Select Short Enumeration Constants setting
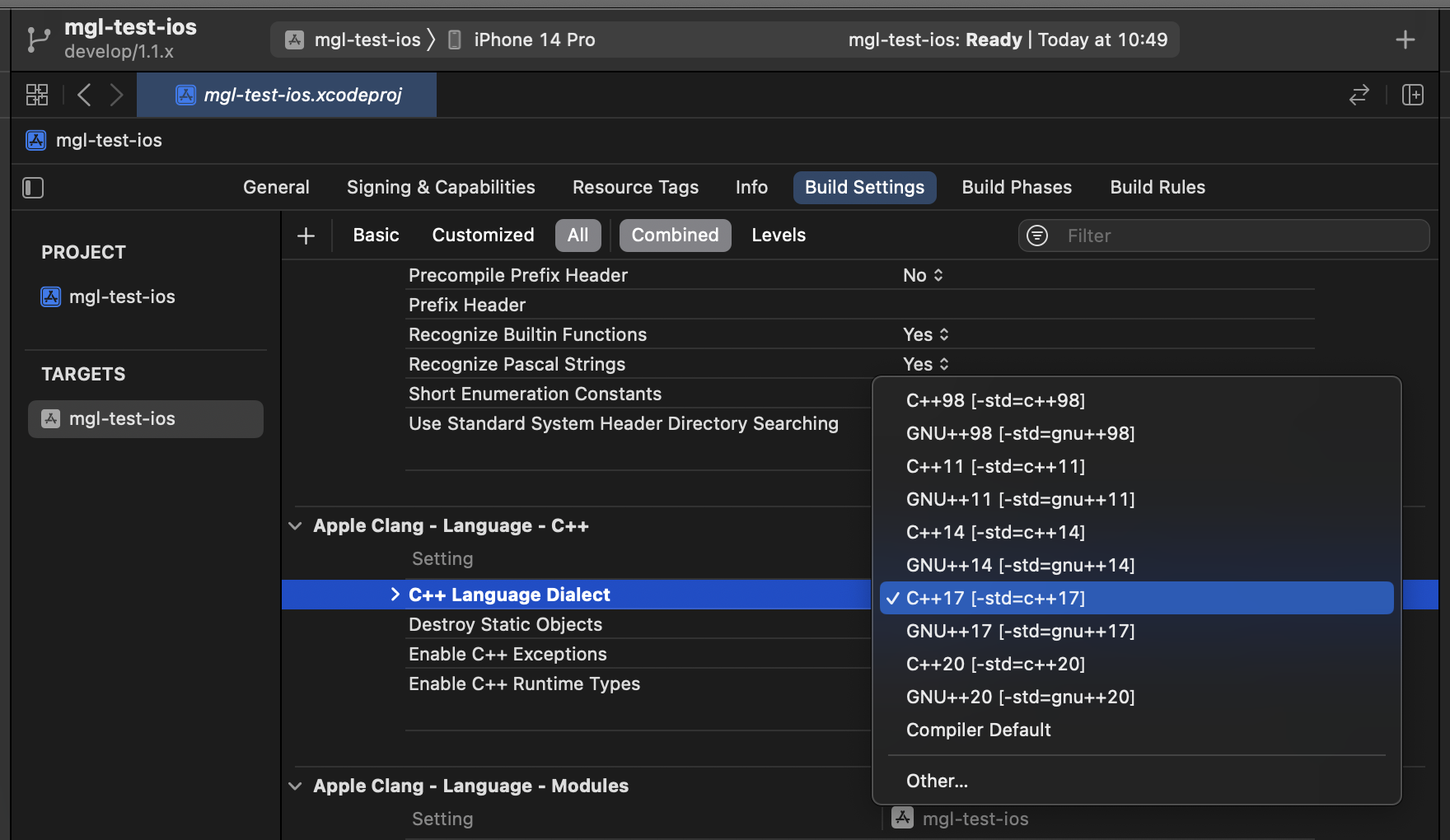Image resolution: width=1450 pixels, height=840 pixels. [x=535, y=394]
